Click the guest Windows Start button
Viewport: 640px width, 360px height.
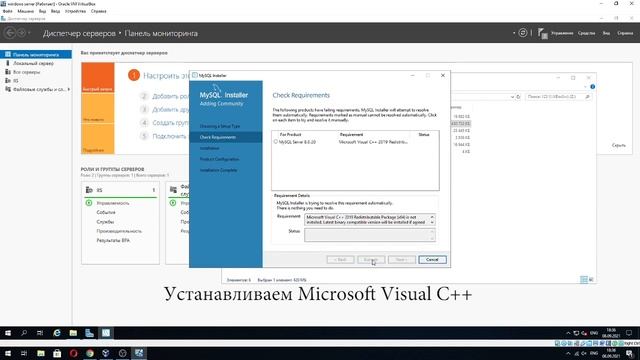click(x=7, y=333)
